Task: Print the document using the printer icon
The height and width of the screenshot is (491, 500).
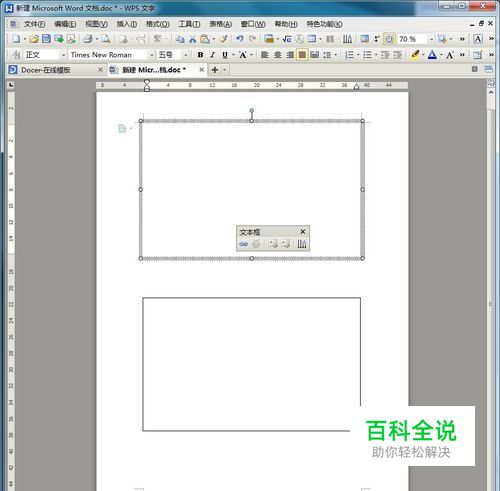Action: click(88, 39)
